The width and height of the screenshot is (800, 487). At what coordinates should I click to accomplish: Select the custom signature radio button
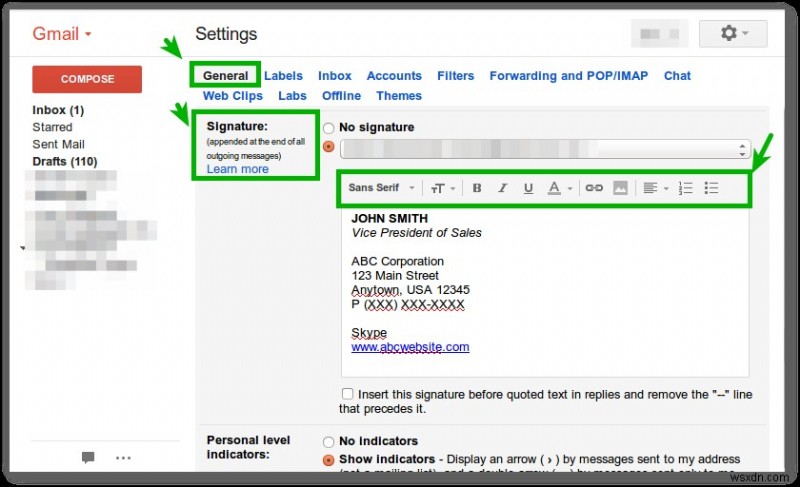click(329, 147)
